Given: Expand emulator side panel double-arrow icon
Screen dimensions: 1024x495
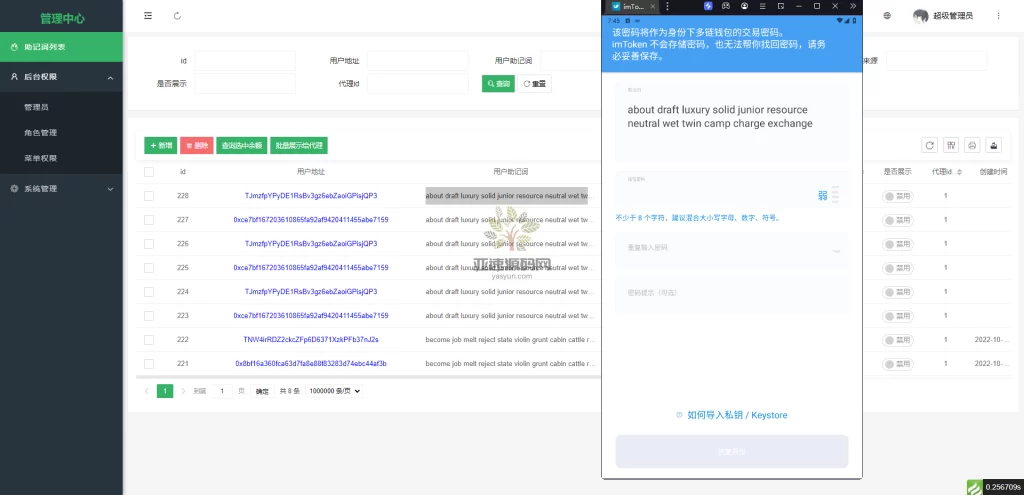Looking at the screenshot, I should (853, 6).
